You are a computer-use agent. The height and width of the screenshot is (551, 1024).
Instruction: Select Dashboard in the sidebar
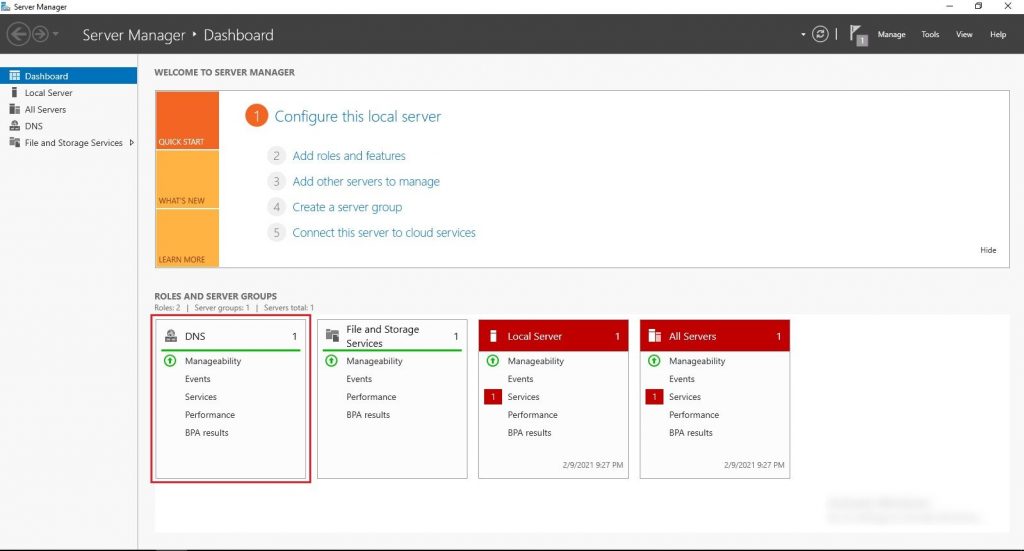pos(69,76)
